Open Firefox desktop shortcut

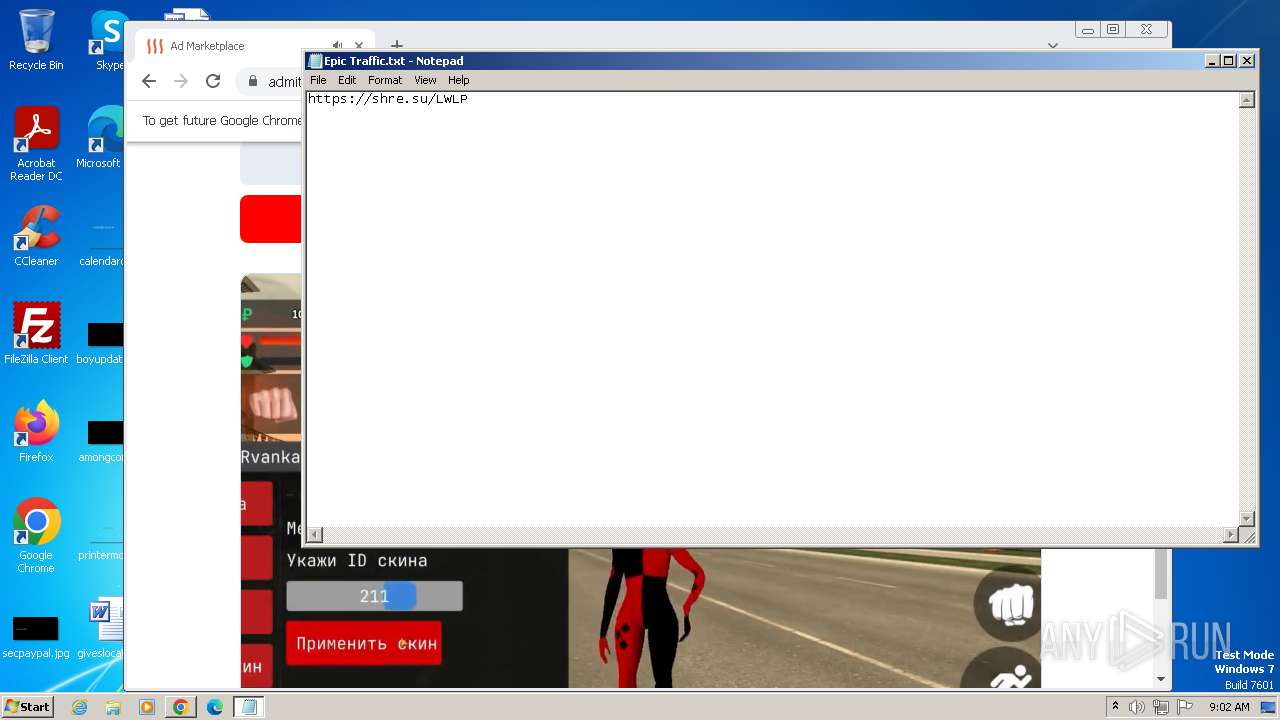tap(36, 432)
